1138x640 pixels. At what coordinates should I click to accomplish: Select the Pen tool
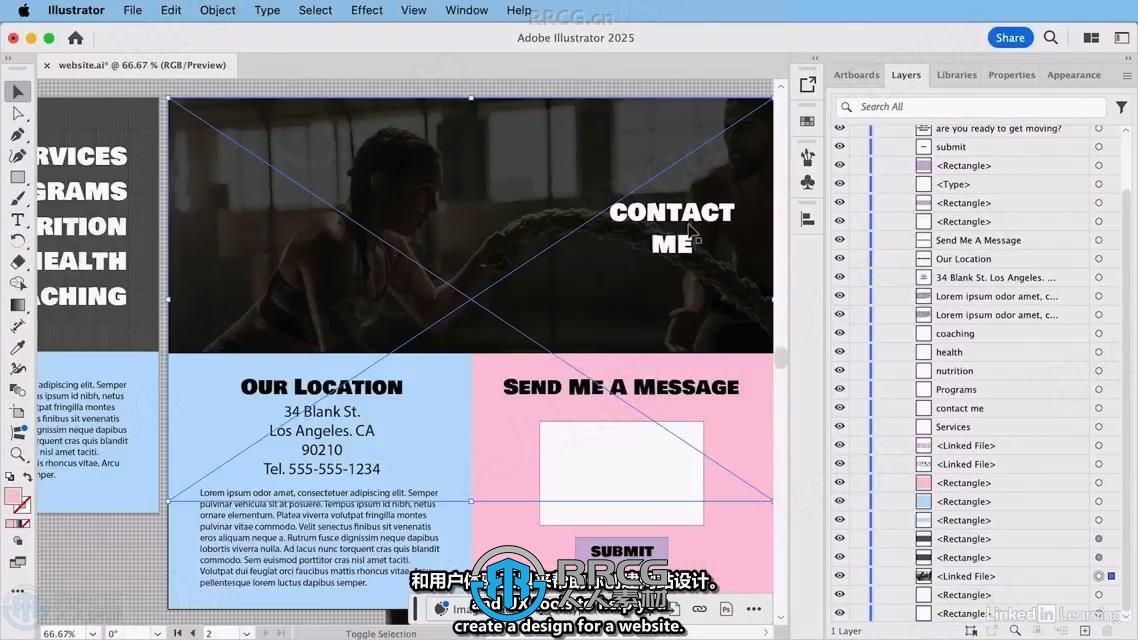(18, 134)
